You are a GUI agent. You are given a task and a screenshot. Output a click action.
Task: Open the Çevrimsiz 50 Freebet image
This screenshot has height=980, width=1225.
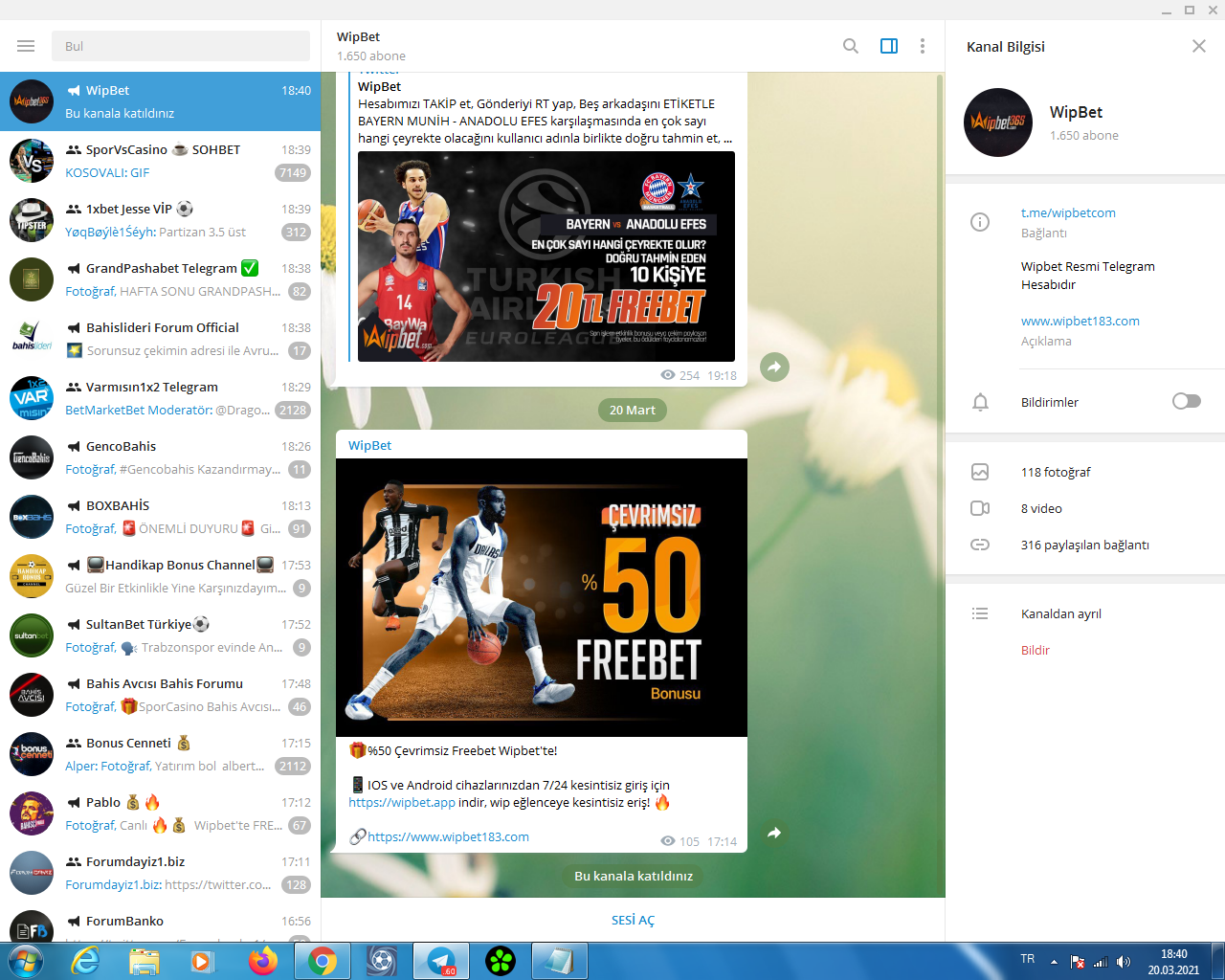coord(542,597)
